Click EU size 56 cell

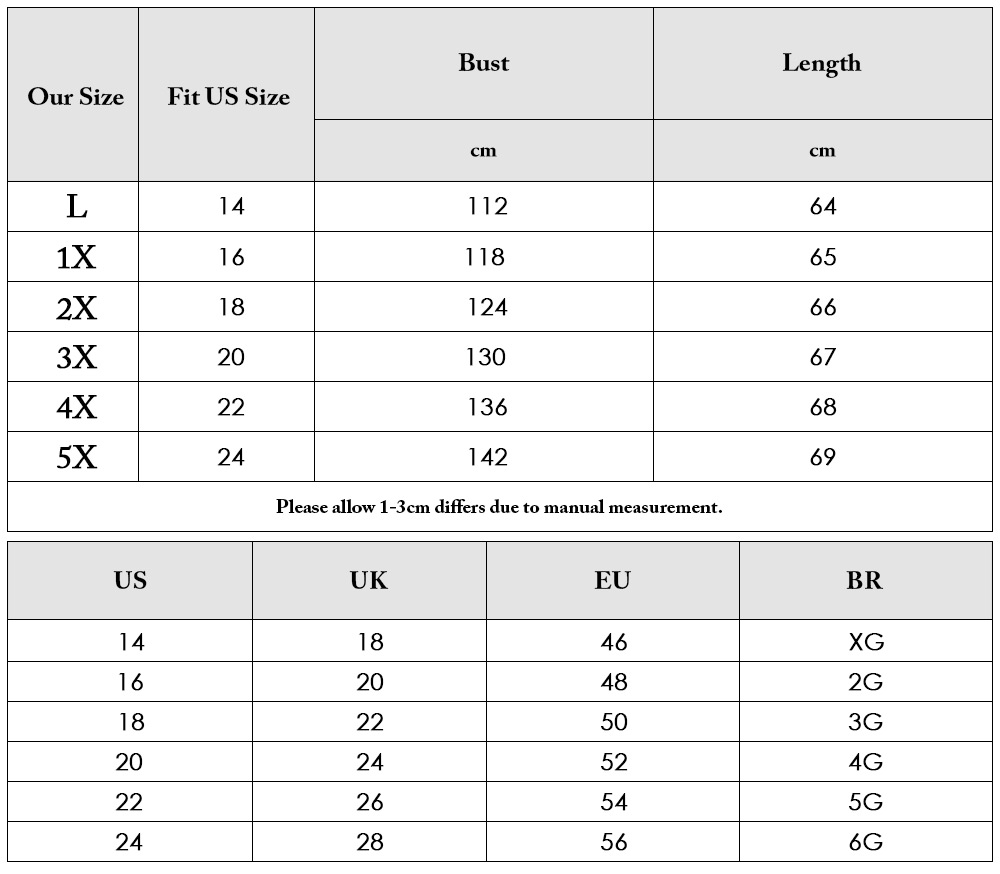tap(614, 842)
